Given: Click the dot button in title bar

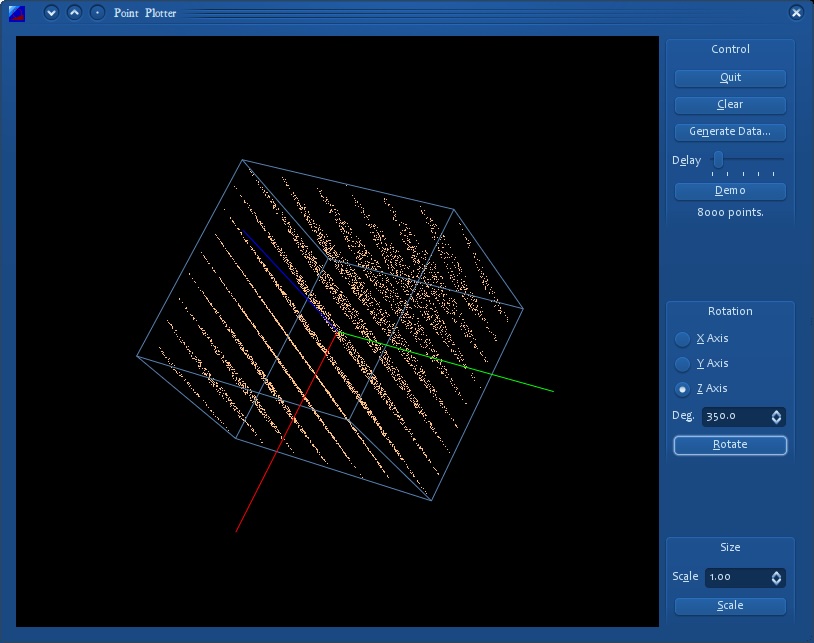Looking at the screenshot, I should coord(97,13).
